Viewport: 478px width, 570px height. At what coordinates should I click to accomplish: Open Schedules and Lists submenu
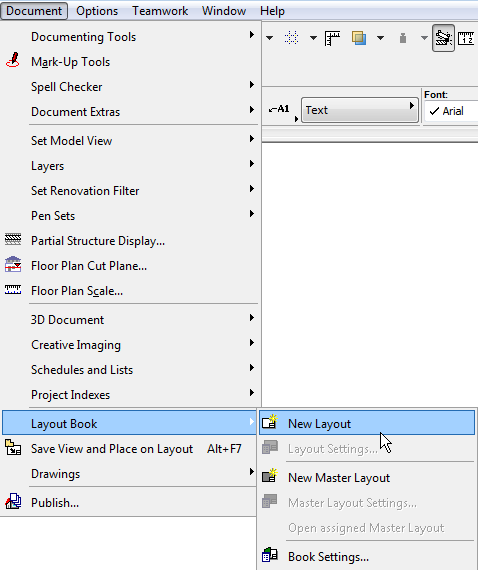point(130,370)
